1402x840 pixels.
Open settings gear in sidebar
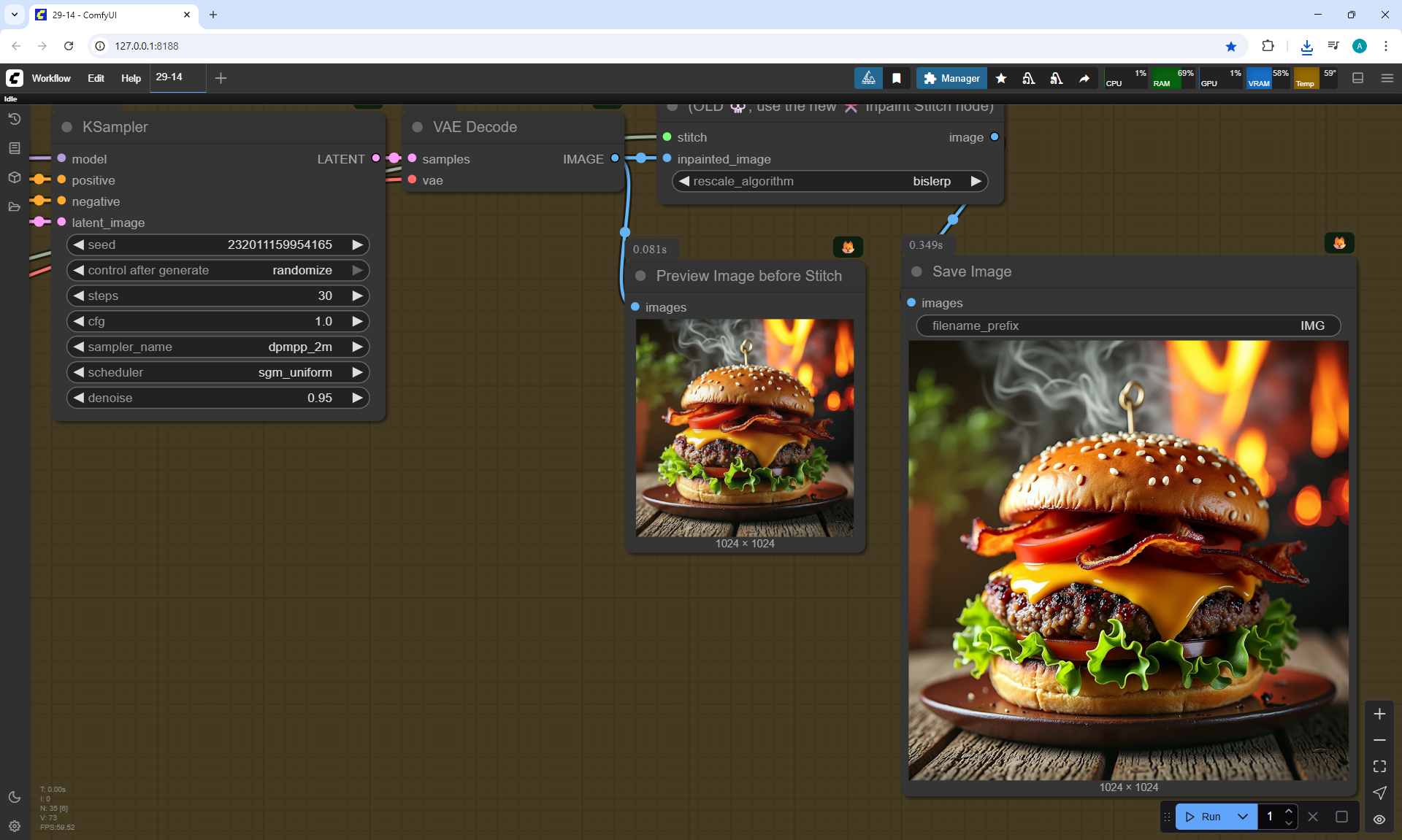[15, 826]
